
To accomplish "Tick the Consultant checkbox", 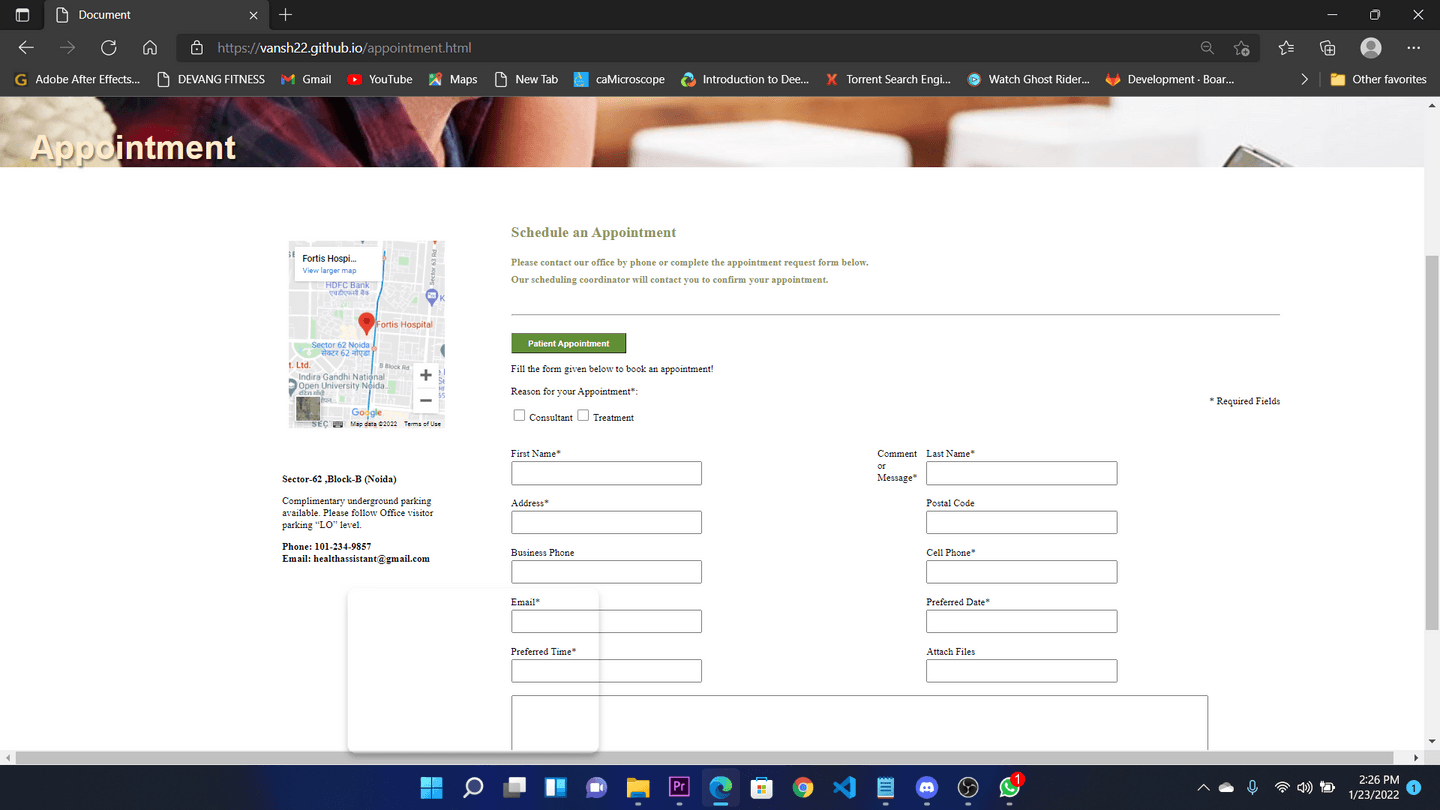I will [x=519, y=415].
